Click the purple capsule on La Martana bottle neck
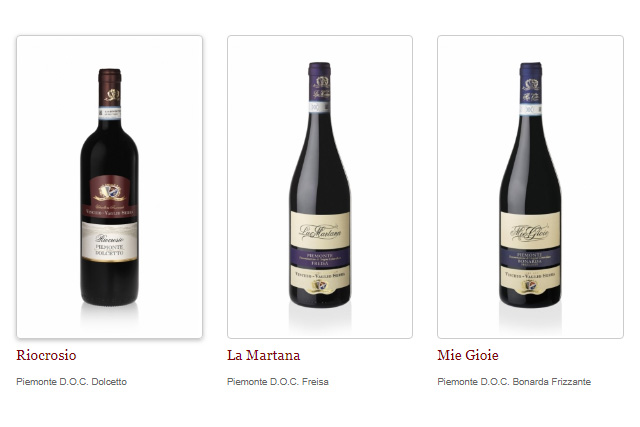 tap(320, 82)
